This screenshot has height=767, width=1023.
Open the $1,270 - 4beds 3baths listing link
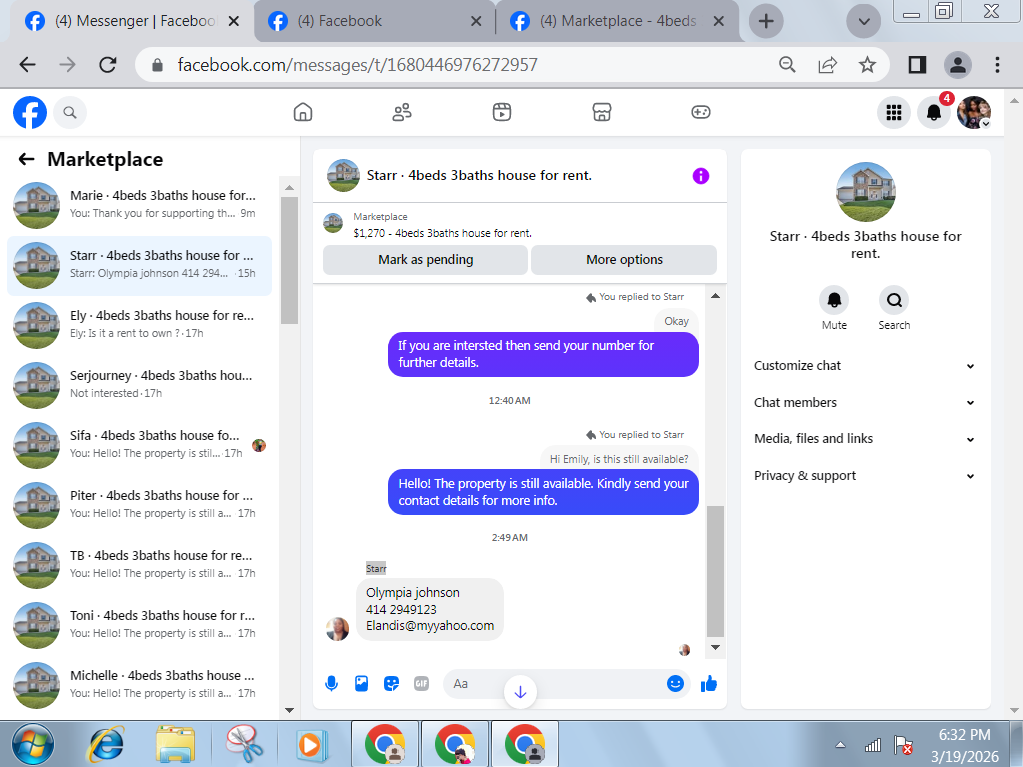click(442, 233)
